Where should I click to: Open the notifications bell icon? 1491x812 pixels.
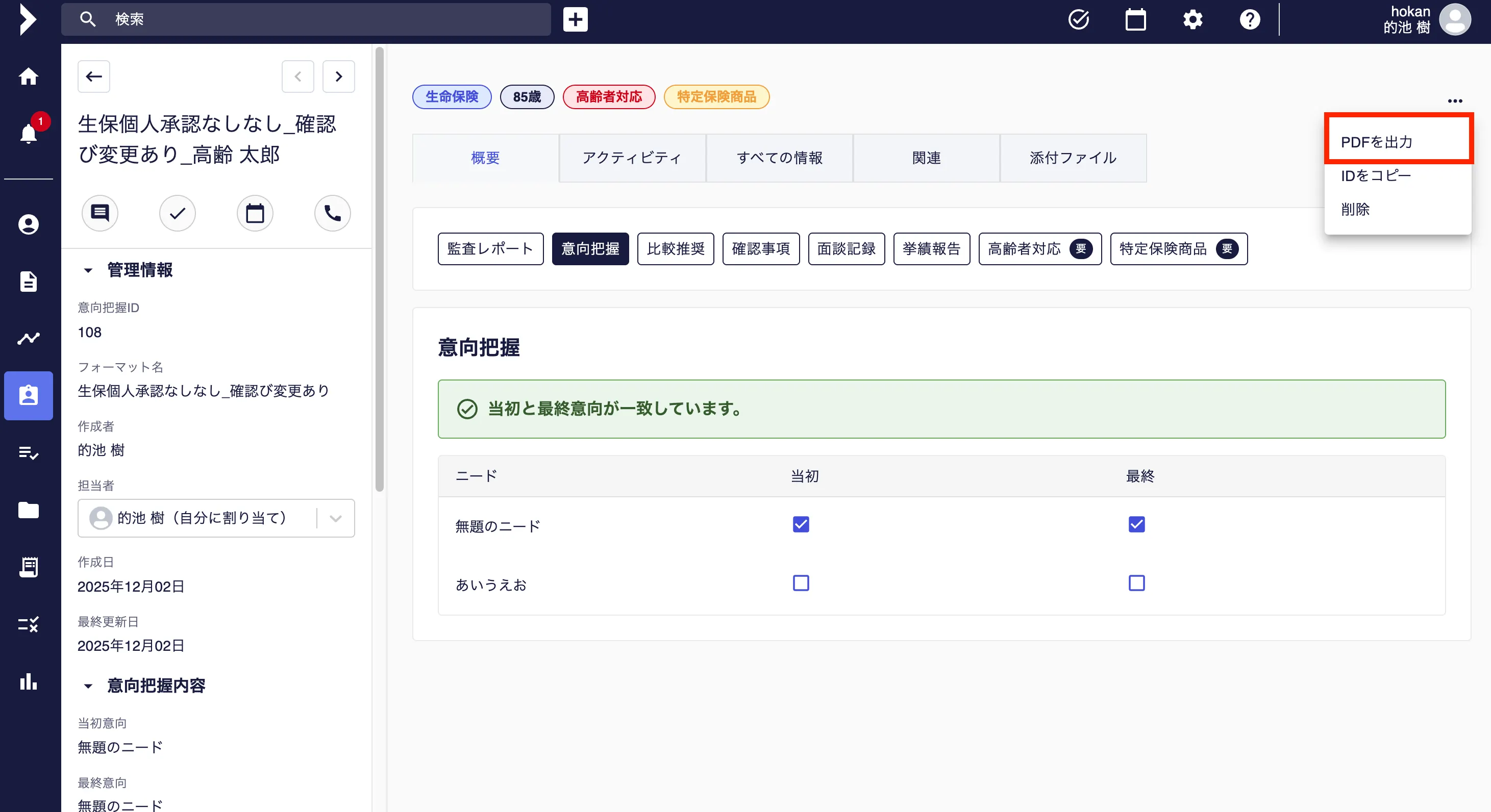point(29,134)
